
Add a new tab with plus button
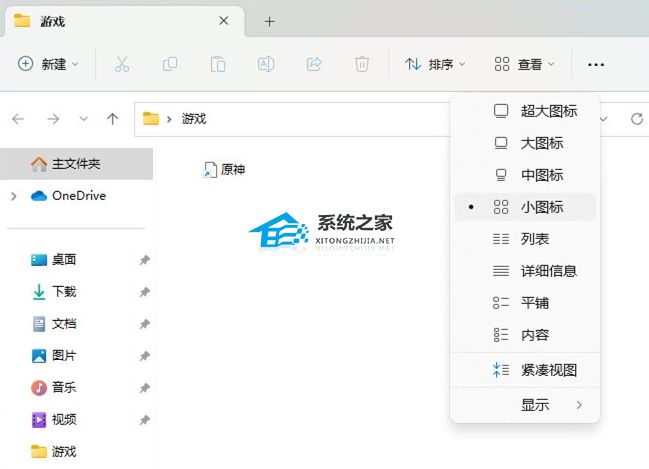tap(269, 21)
